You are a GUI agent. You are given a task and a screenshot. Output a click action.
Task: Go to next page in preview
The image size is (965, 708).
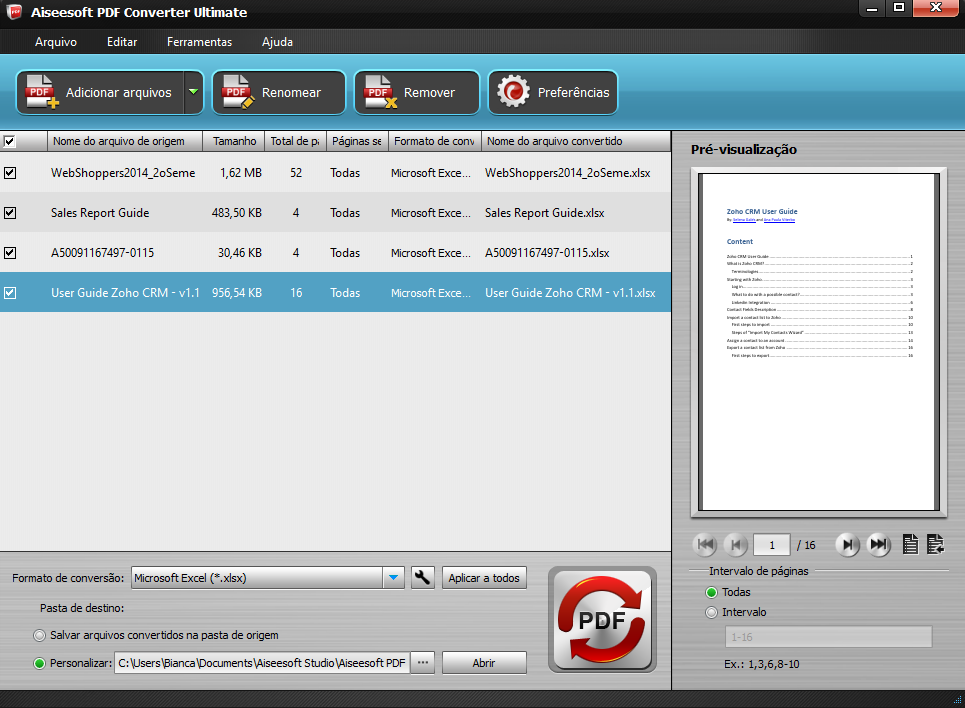click(847, 545)
